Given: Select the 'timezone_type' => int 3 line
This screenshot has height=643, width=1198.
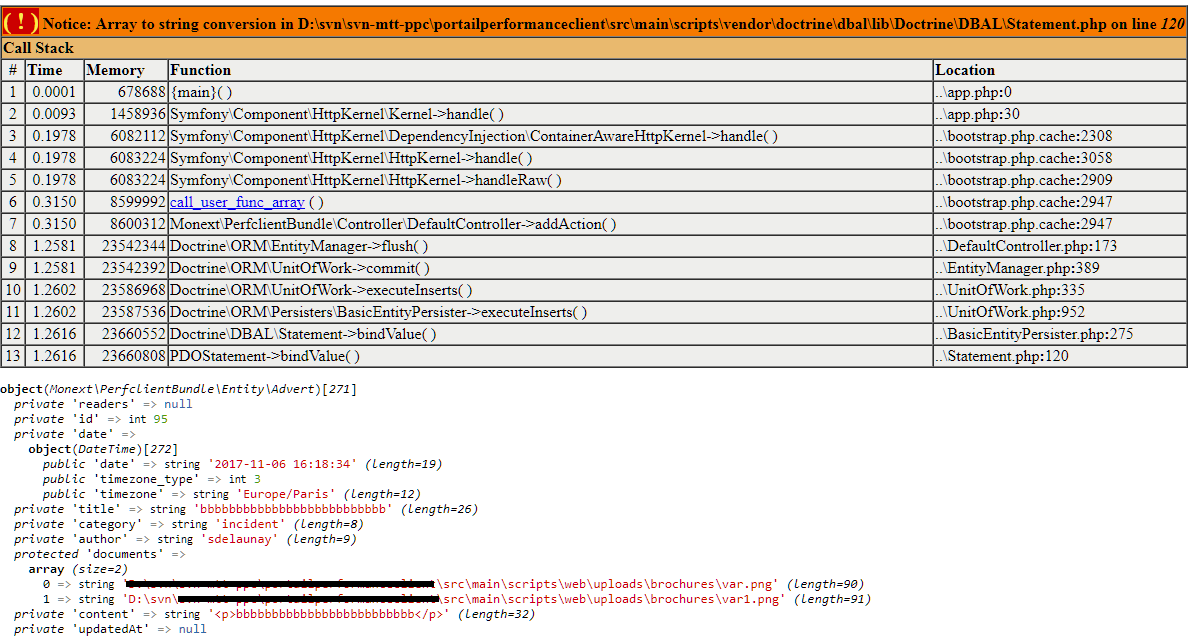Looking at the screenshot, I should tap(151, 479).
